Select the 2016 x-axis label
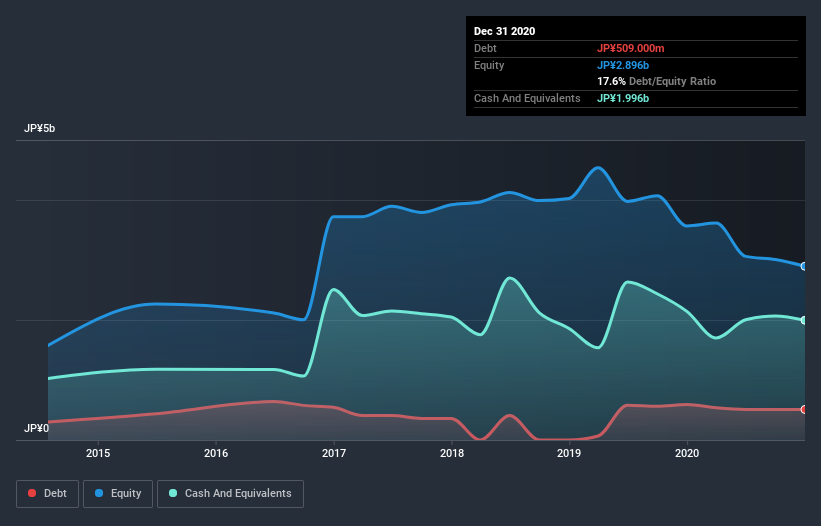Screen dimensions: 821x526 pyautogui.click(x=216, y=453)
